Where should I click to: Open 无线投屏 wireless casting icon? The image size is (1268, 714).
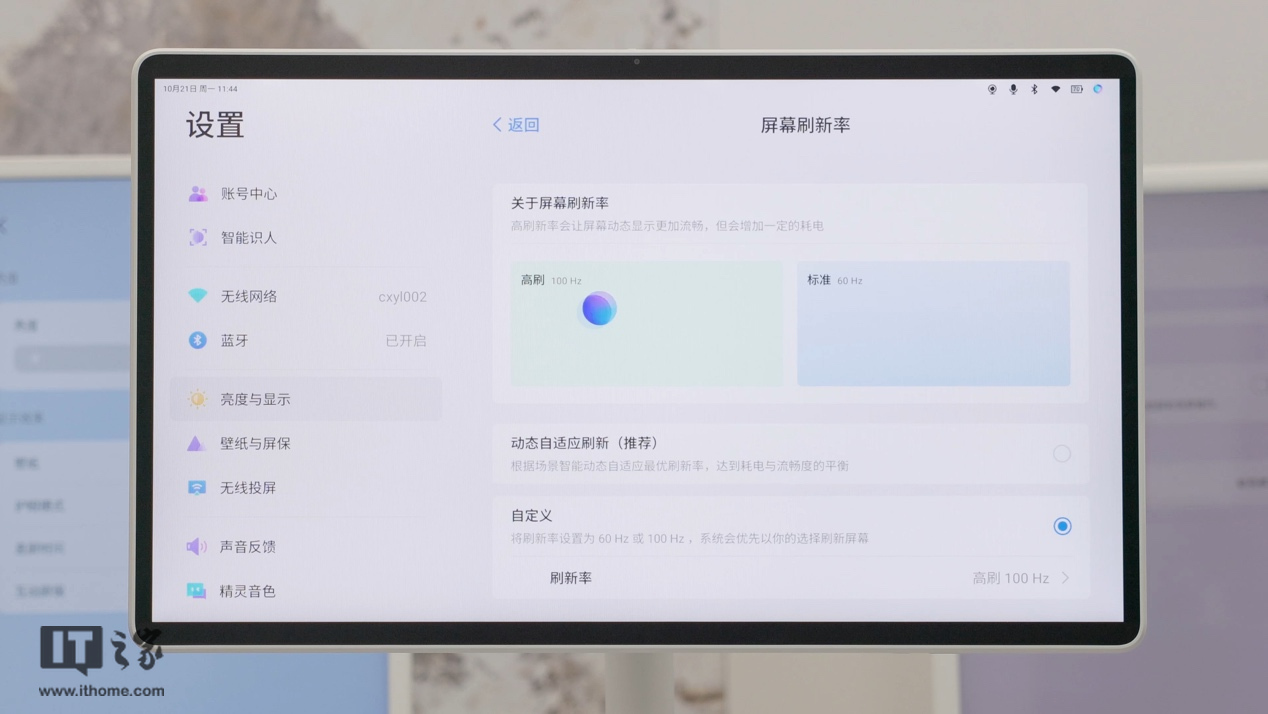[x=197, y=488]
